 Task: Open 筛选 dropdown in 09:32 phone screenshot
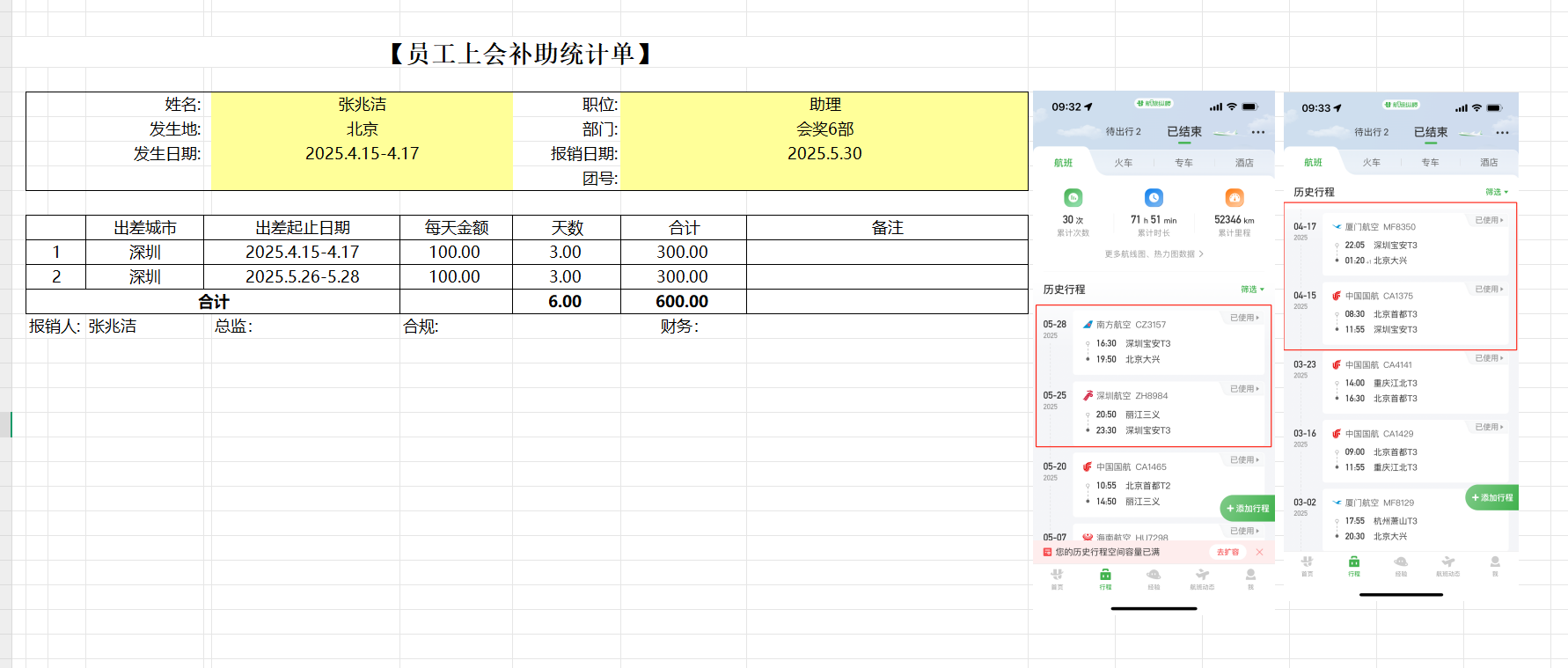(1252, 290)
